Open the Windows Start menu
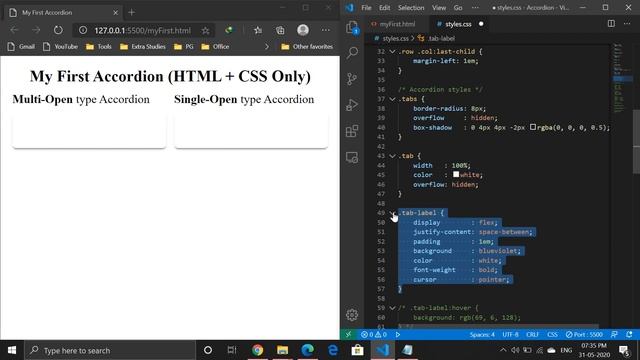 pos(12,350)
